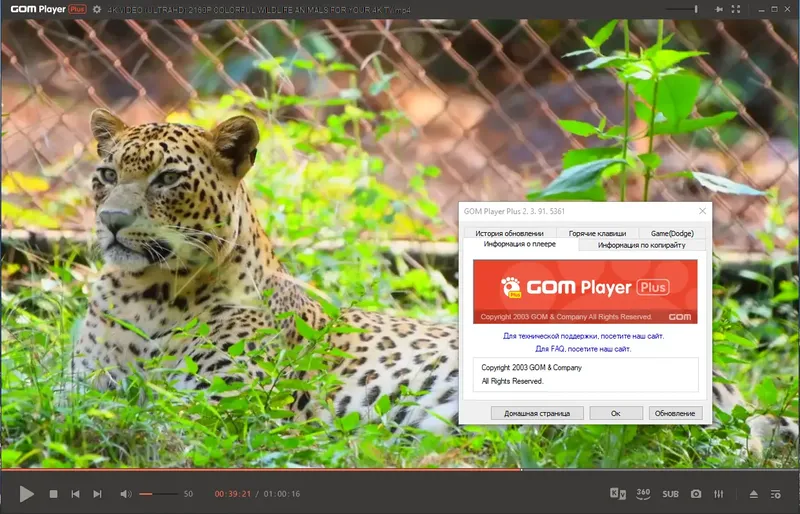
Task: Jump to the previous track
Action: [76, 494]
